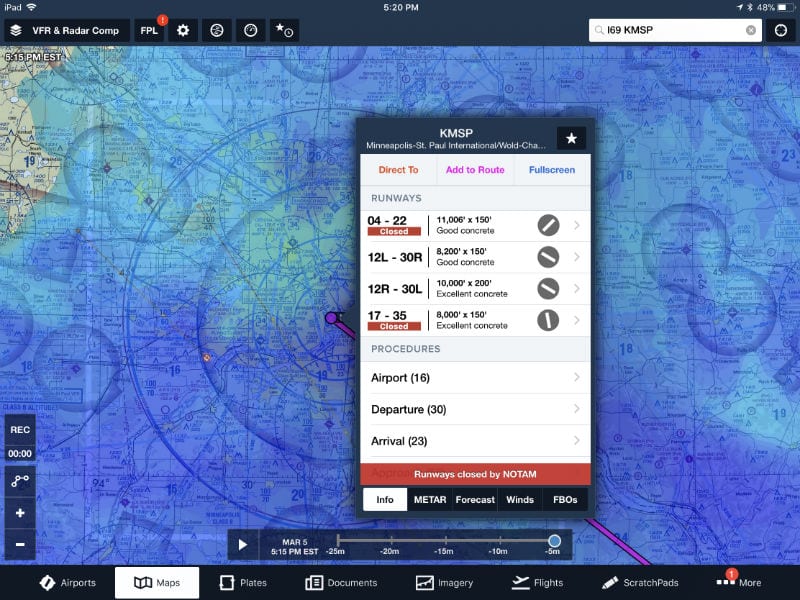The width and height of the screenshot is (800, 600).
Task: Open runway 12L - 30R details
Action: 476,257
